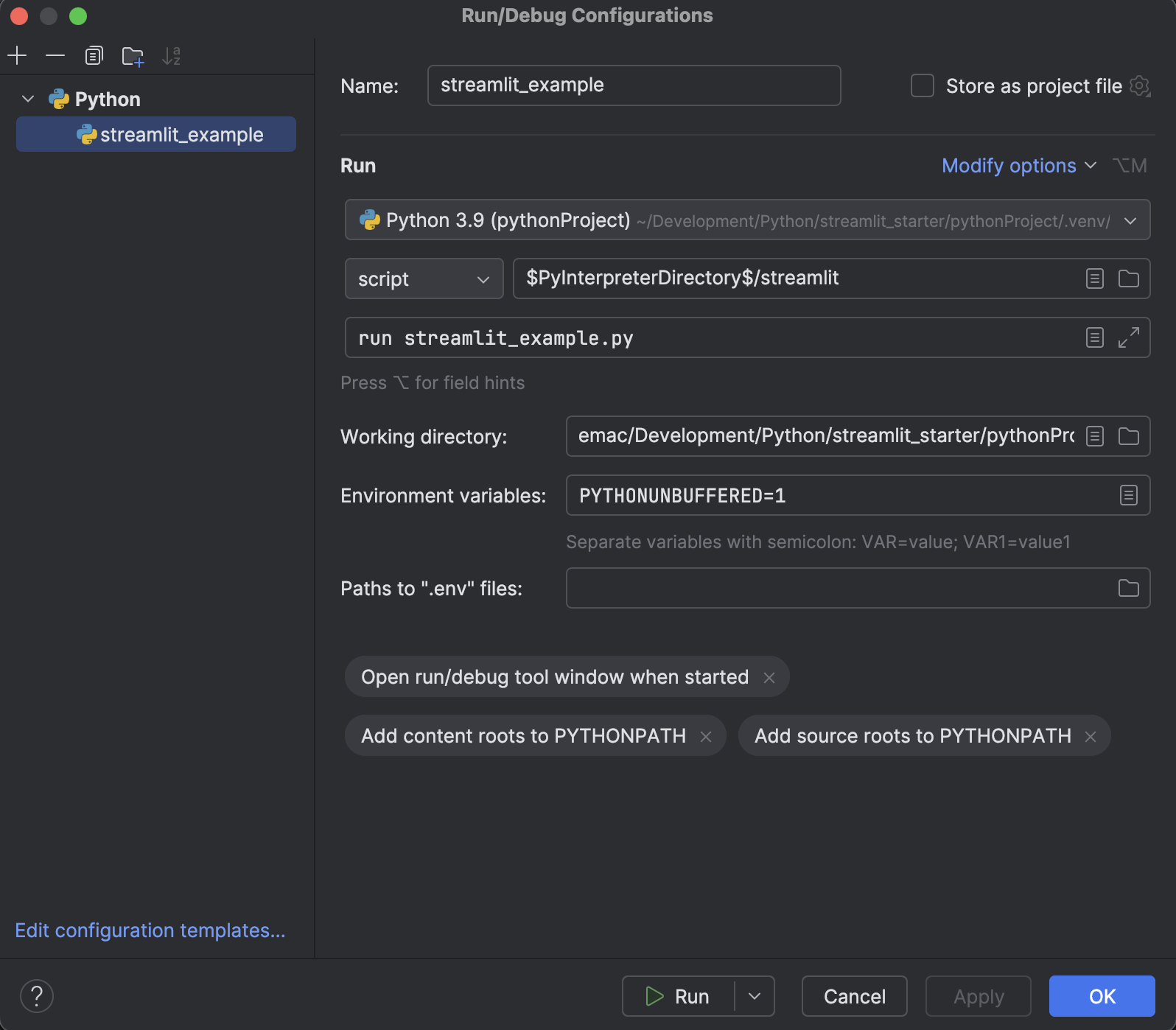
Task: Open Python interpreter dropdown
Action: point(748,220)
